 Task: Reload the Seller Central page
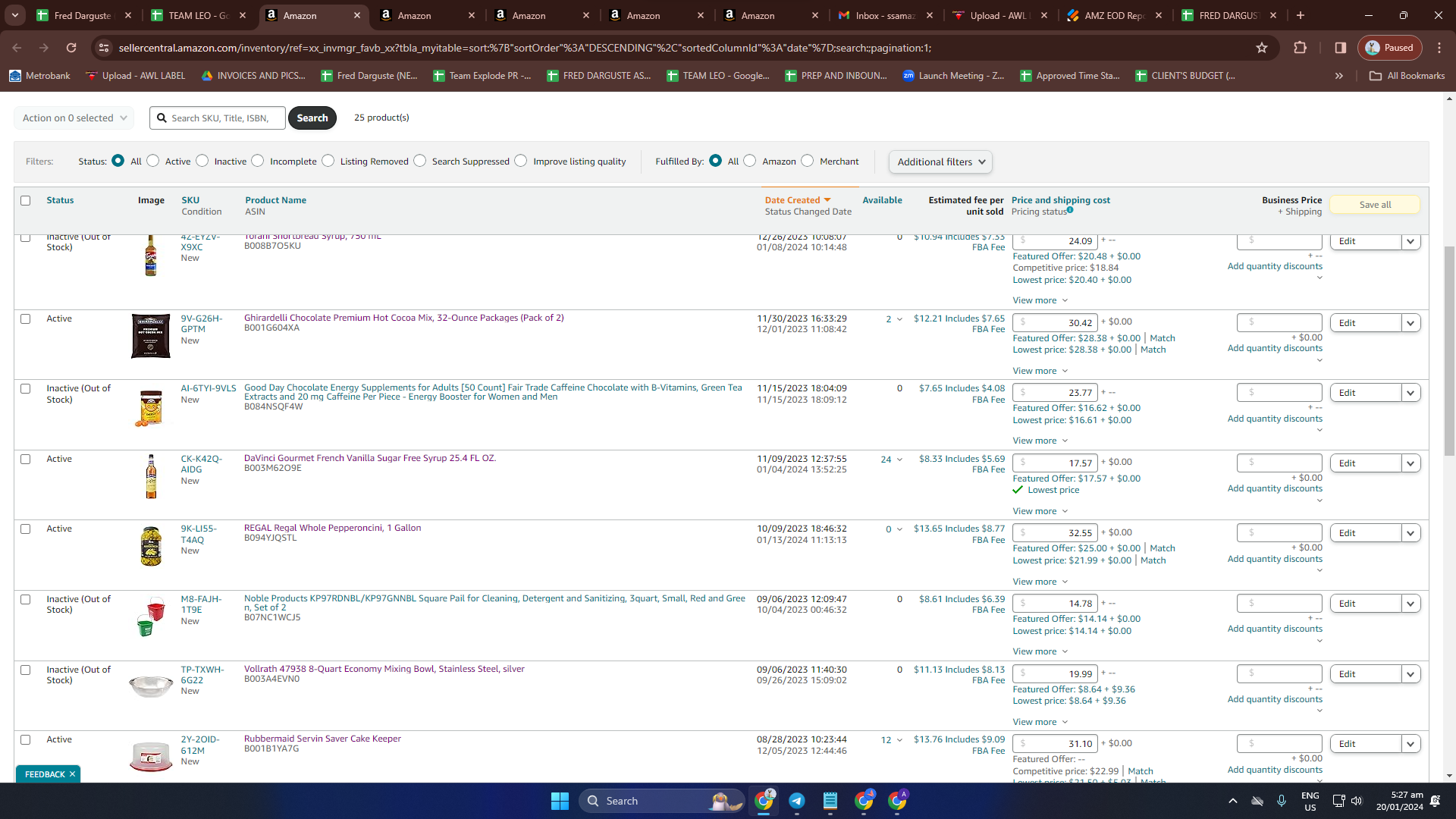(71, 48)
